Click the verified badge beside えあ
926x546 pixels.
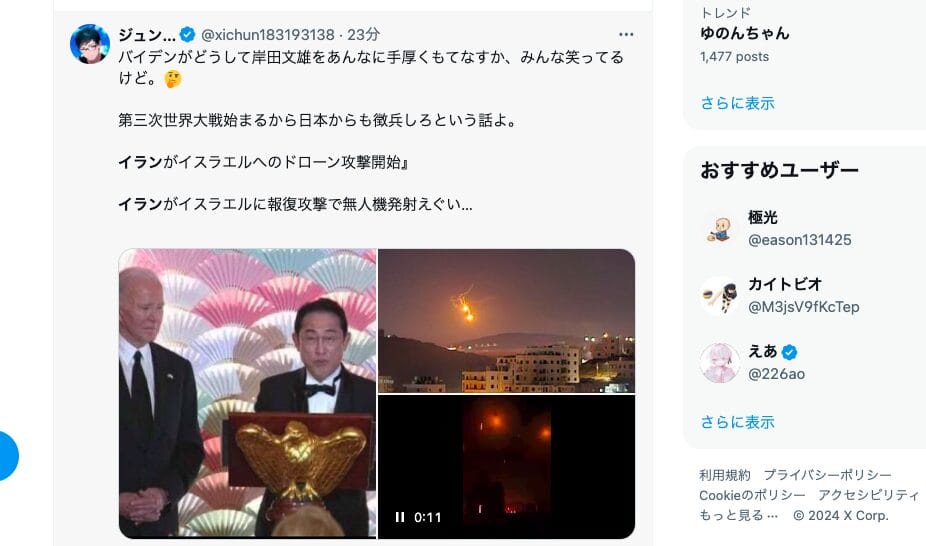(789, 352)
